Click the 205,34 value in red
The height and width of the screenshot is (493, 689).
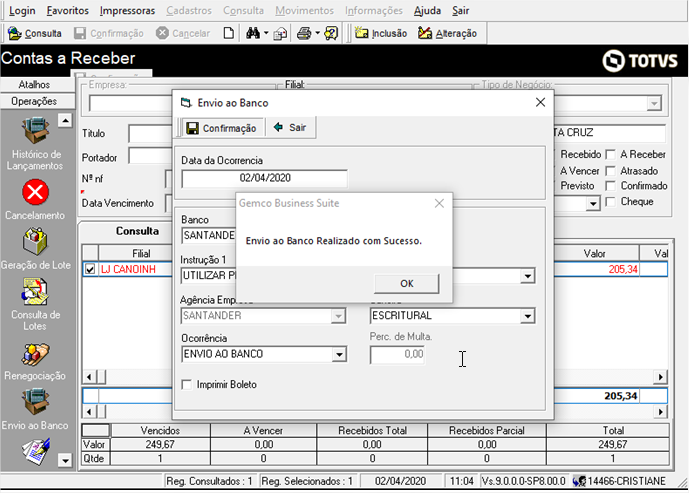coord(623,269)
